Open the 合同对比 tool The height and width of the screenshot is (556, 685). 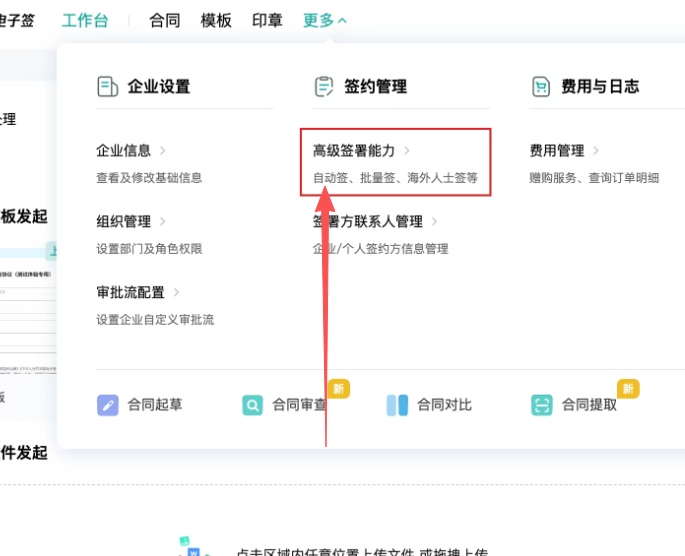pos(444,405)
